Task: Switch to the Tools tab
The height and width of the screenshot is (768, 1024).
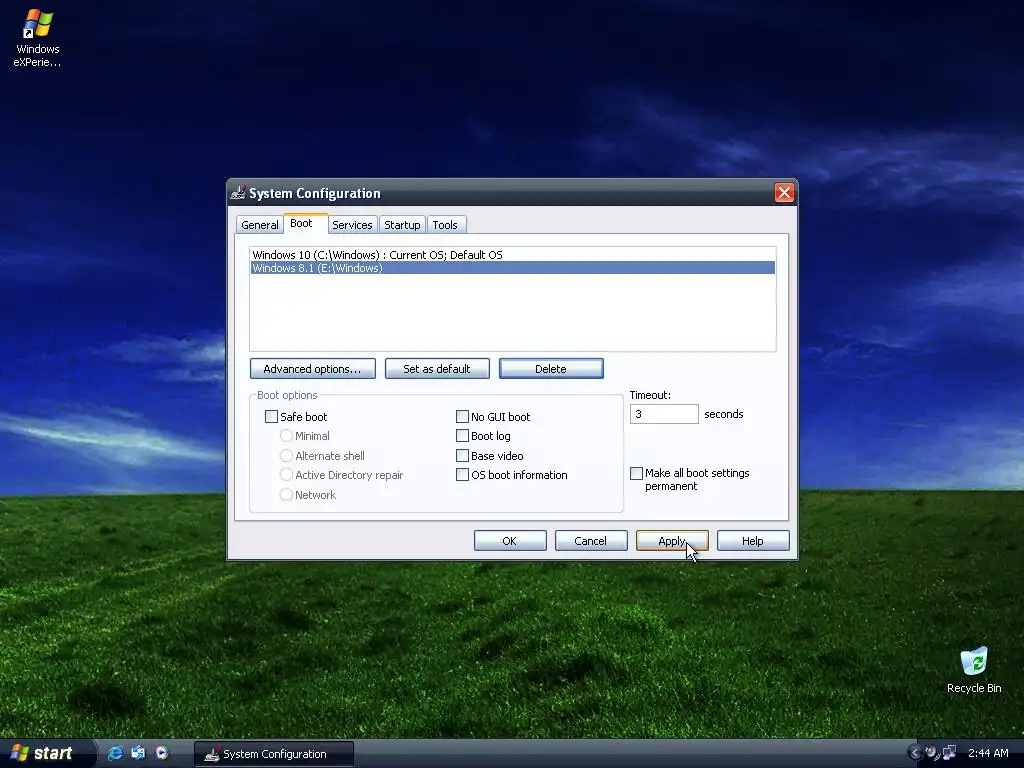Action: coord(445,225)
